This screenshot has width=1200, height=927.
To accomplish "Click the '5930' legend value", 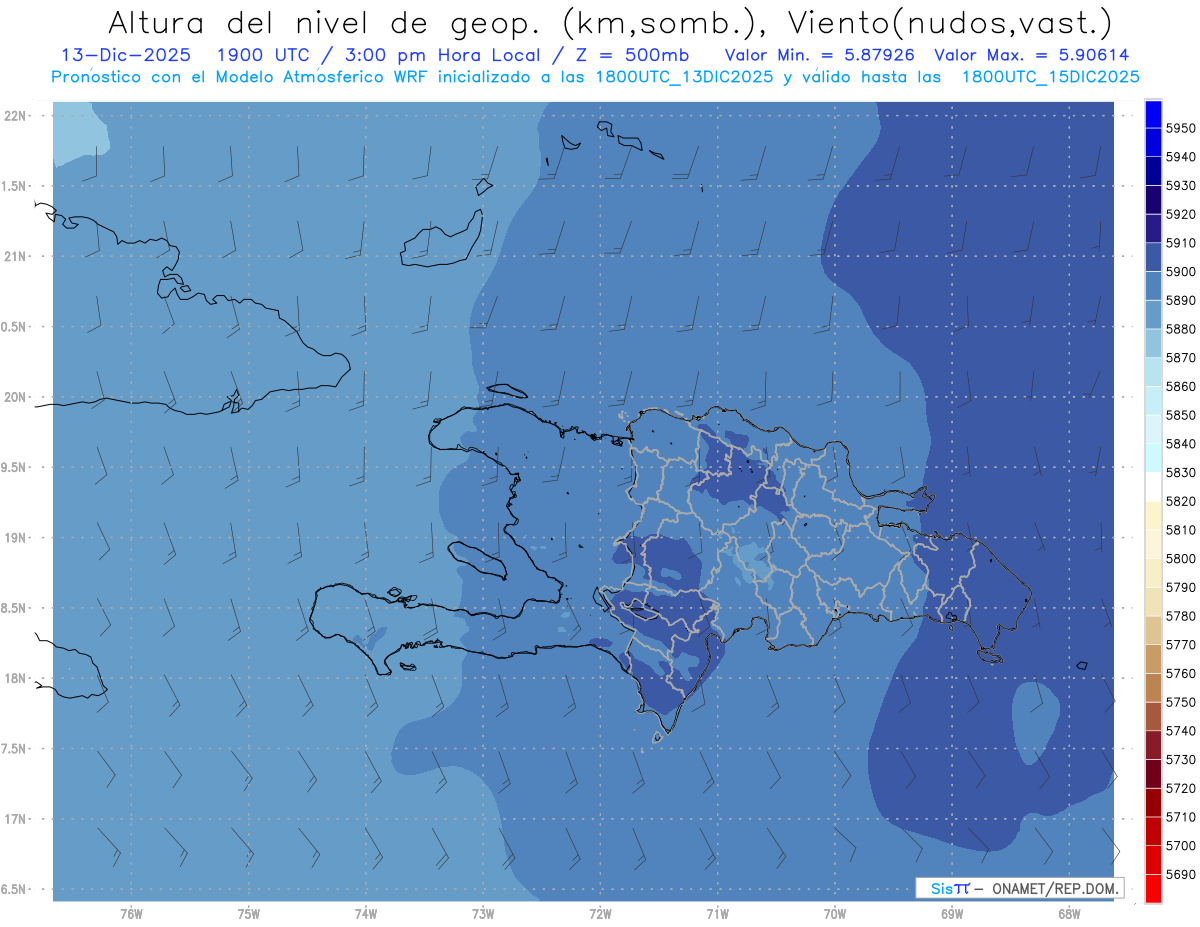I will point(1181,186).
